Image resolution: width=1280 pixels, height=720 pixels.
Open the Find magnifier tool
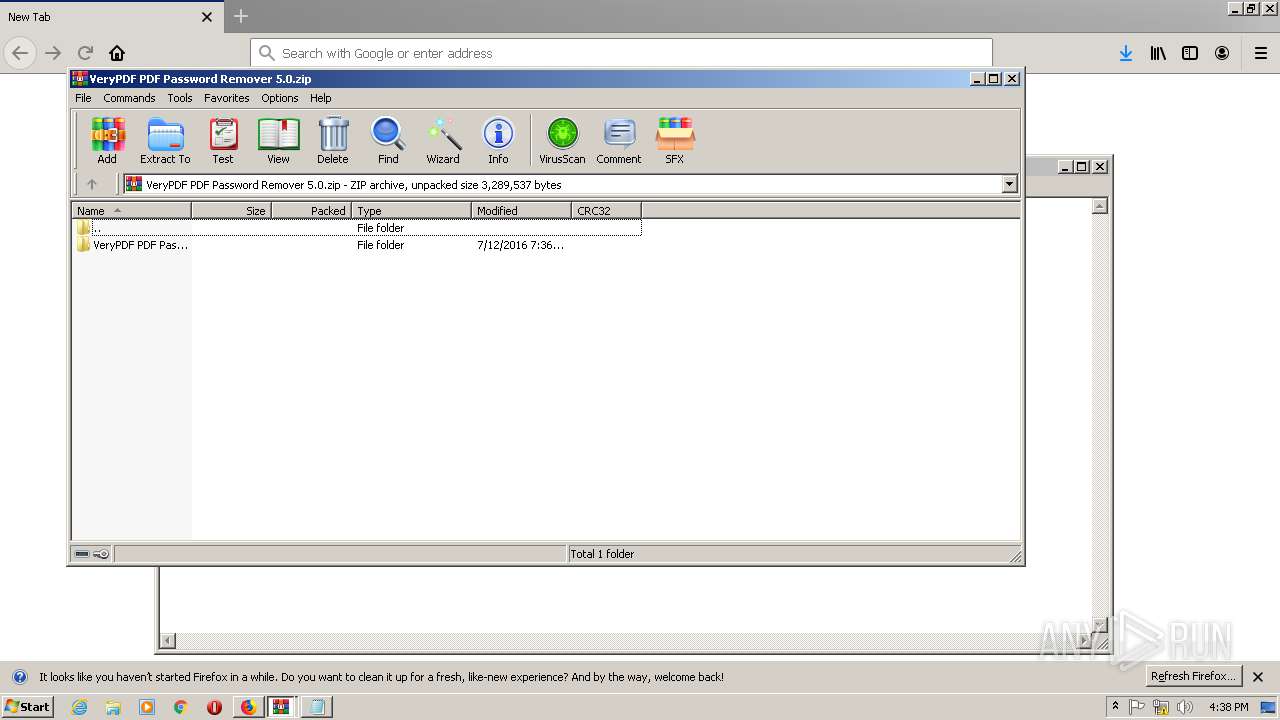pos(388,140)
